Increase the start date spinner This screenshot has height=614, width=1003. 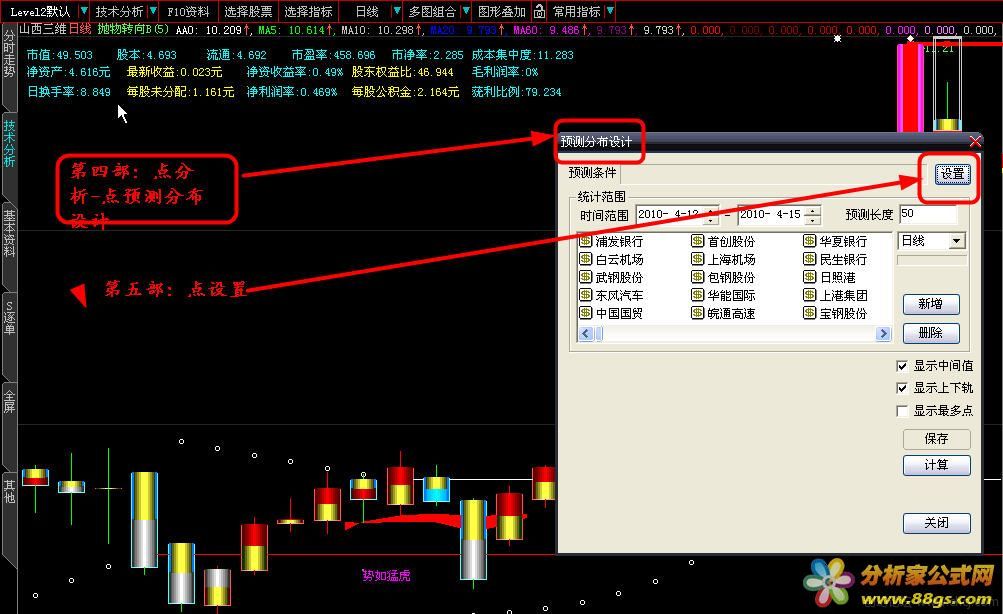(x=711, y=210)
